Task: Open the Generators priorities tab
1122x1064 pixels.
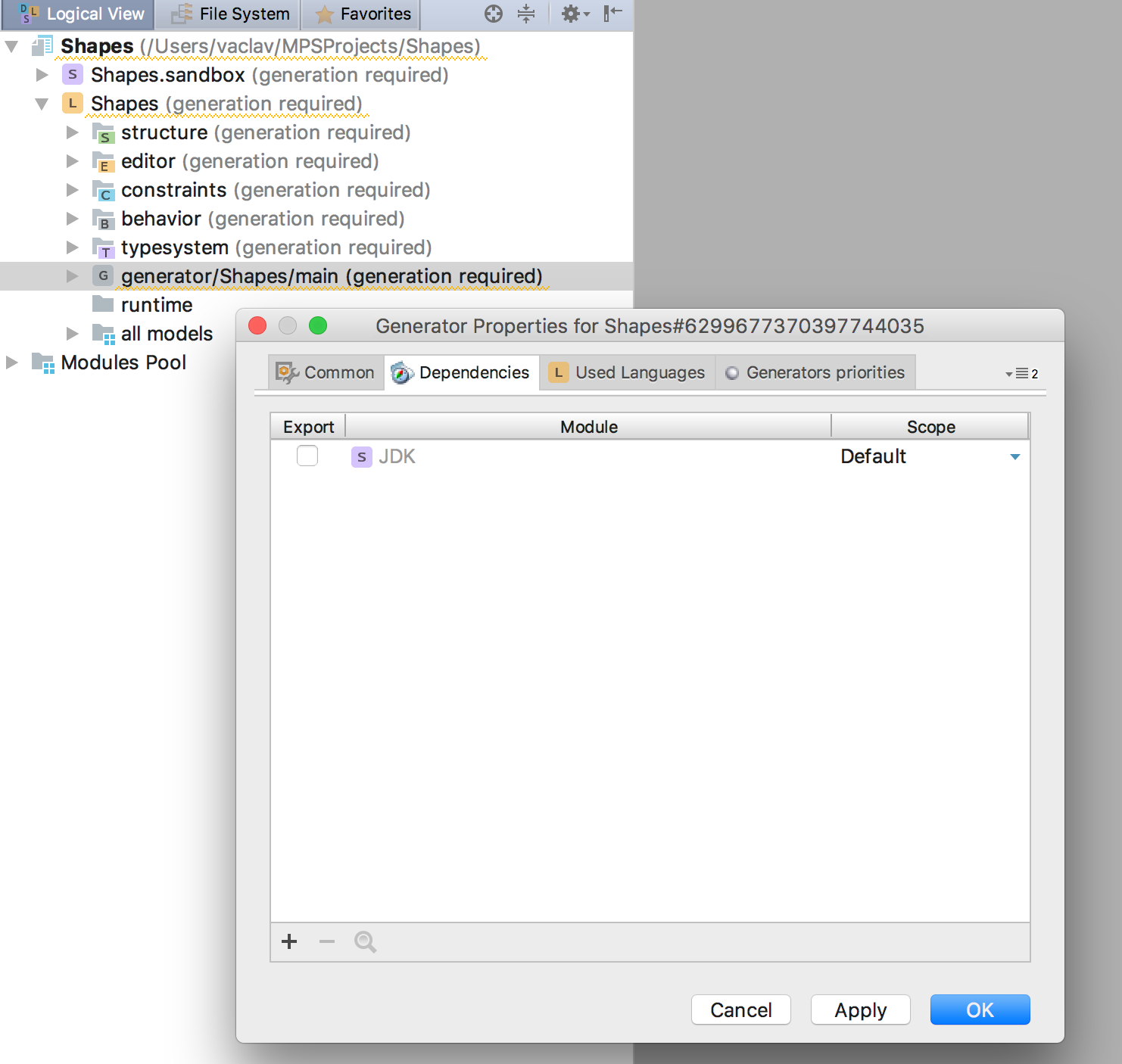Action: coord(815,372)
